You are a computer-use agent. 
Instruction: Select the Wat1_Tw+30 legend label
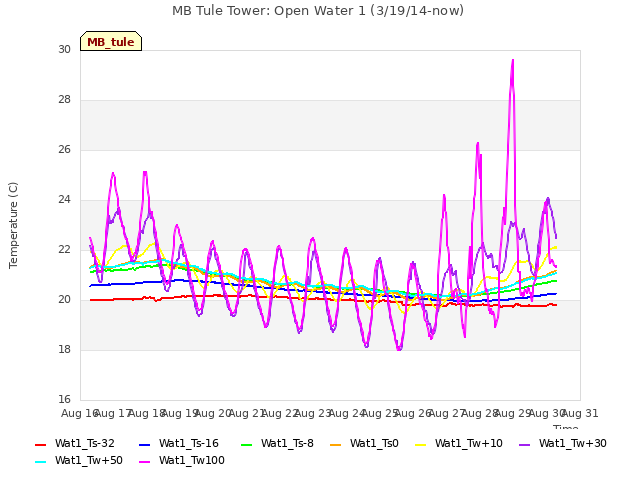pos(573,443)
